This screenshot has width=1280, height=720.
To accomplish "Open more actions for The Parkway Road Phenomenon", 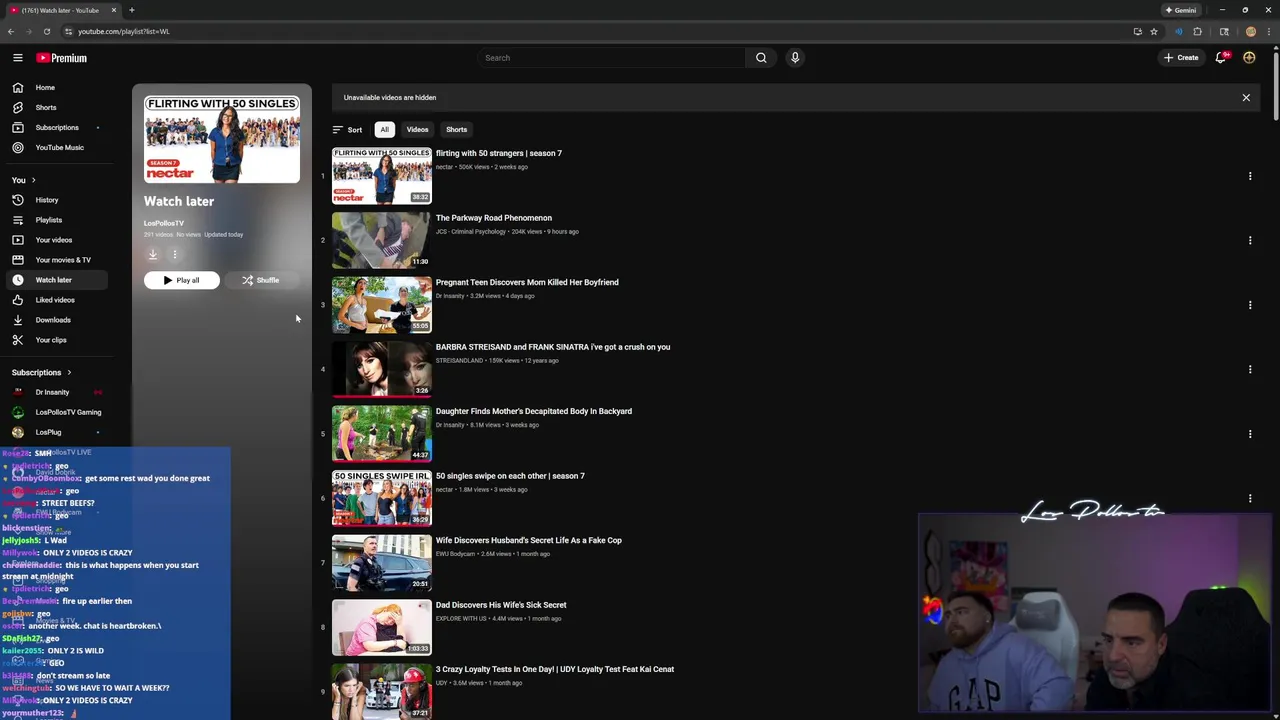I will (1250, 240).
